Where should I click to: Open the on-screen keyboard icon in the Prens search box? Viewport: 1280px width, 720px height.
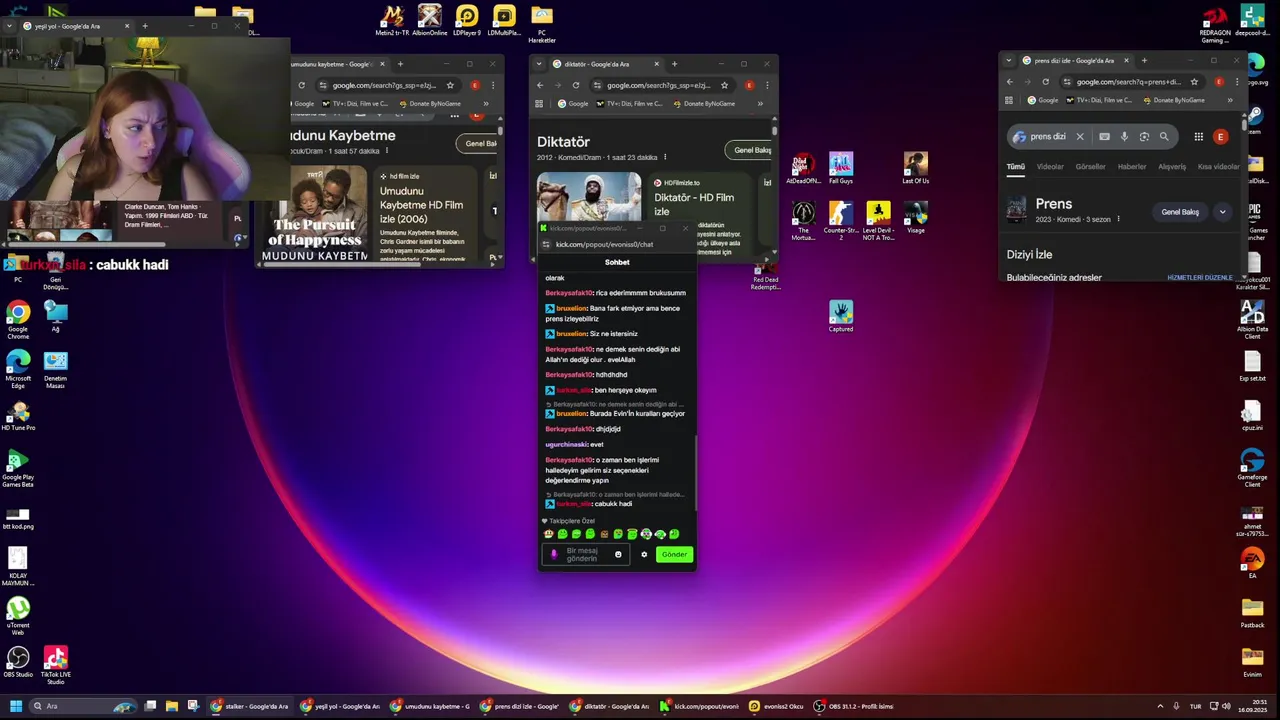(x=1104, y=137)
